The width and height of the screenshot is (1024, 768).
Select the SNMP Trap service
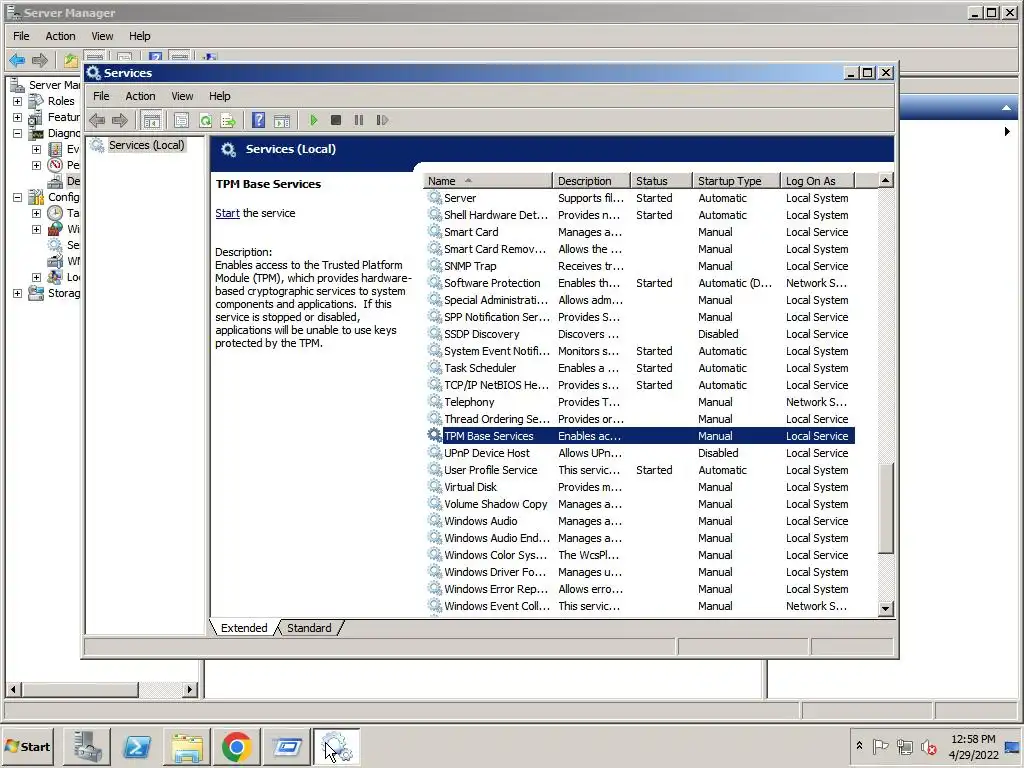coord(640,266)
